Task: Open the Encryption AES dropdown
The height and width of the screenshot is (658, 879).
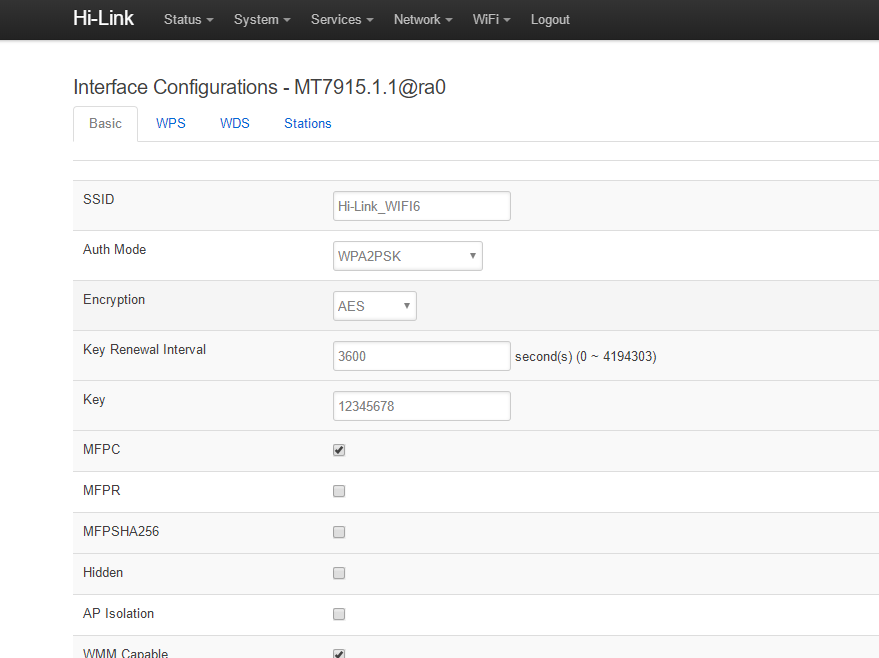Action: coord(375,306)
